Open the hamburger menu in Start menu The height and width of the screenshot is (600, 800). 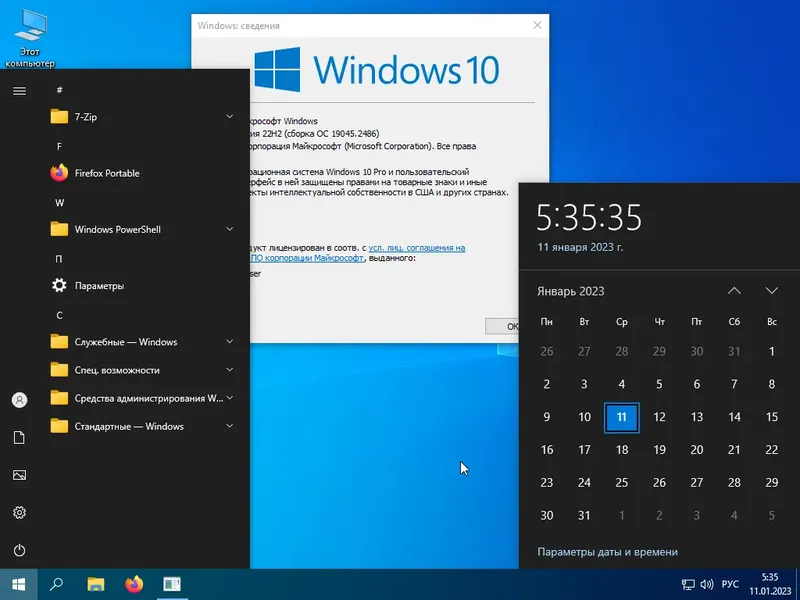pyautogui.click(x=18, y=91)
